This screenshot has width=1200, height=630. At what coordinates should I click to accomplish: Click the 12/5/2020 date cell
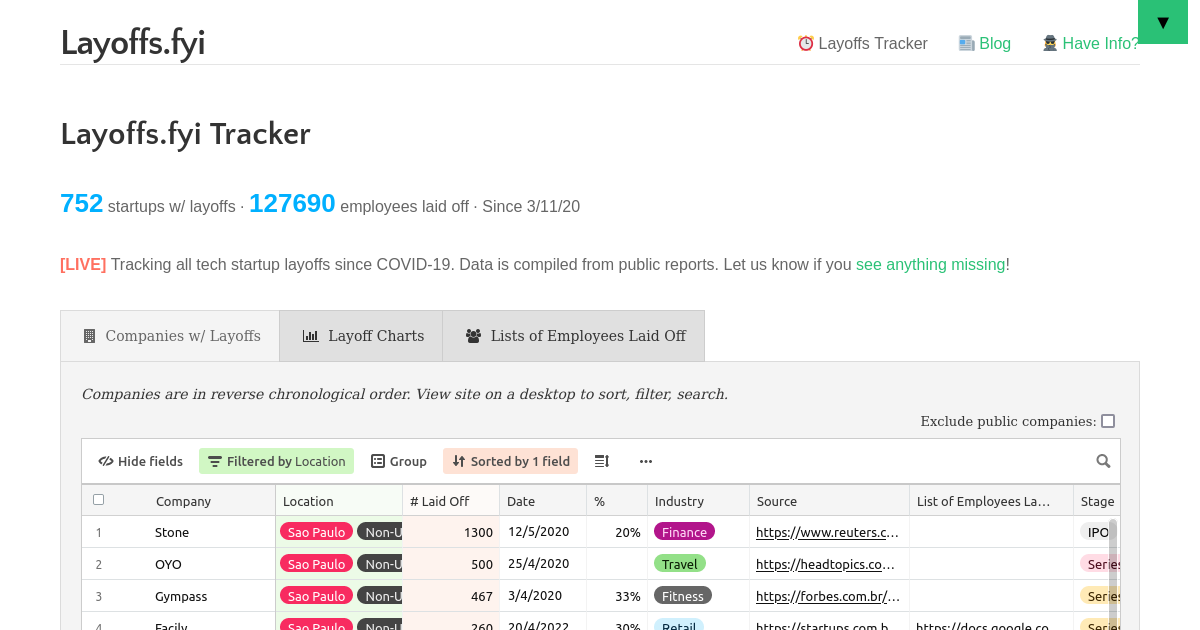(543, 532)
